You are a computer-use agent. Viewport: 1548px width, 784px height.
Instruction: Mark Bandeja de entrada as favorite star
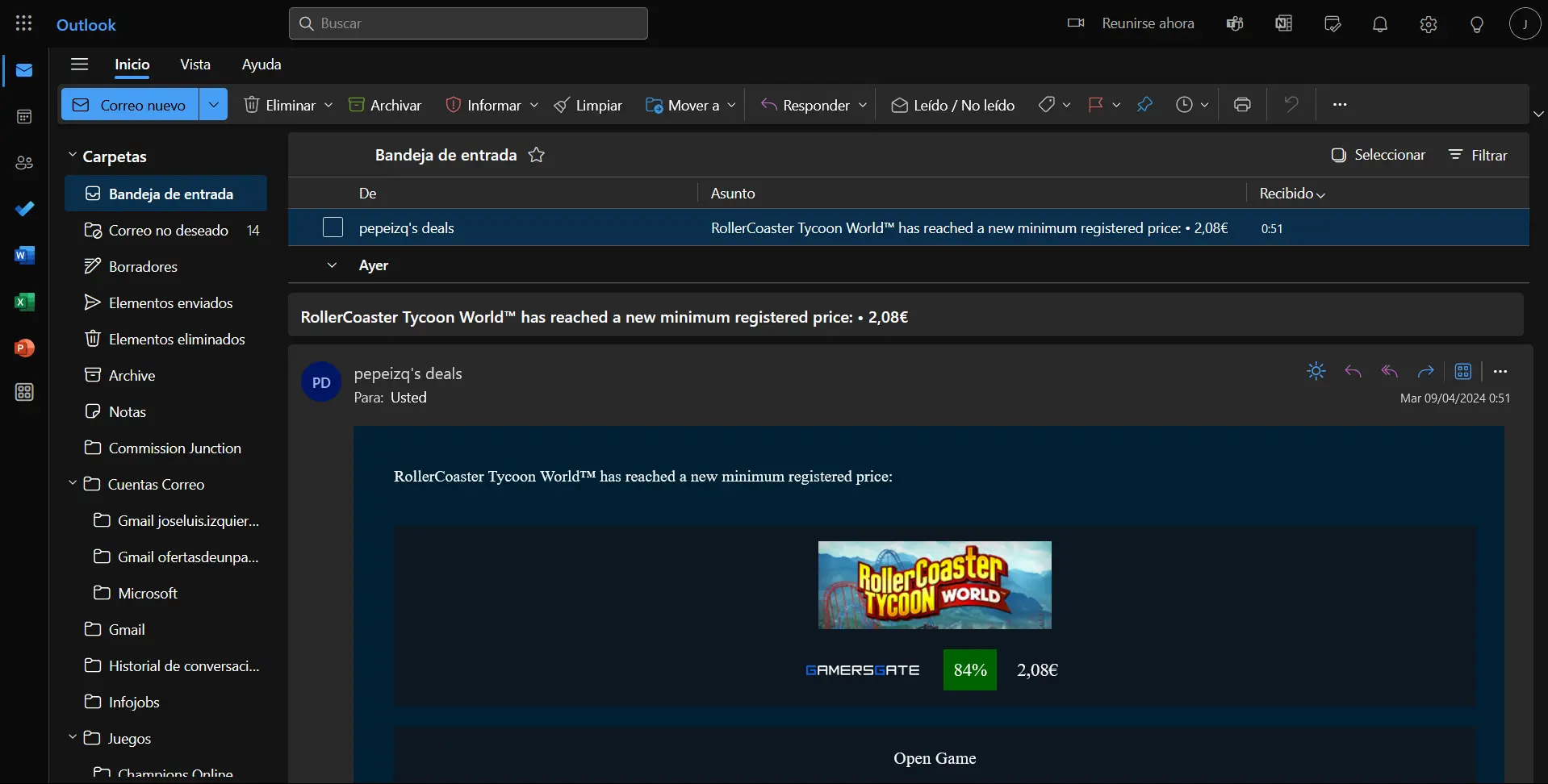coord(537,155)
